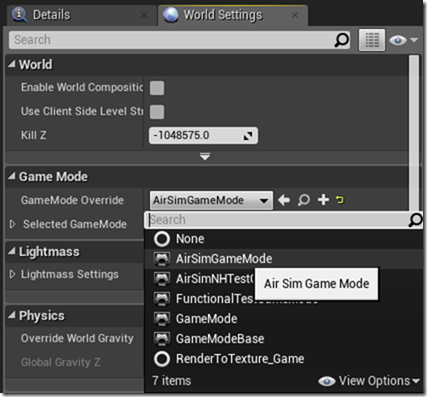This screenshot has height=397, width=427.
Task: Collapse the World section
Action: click(12, 64)
